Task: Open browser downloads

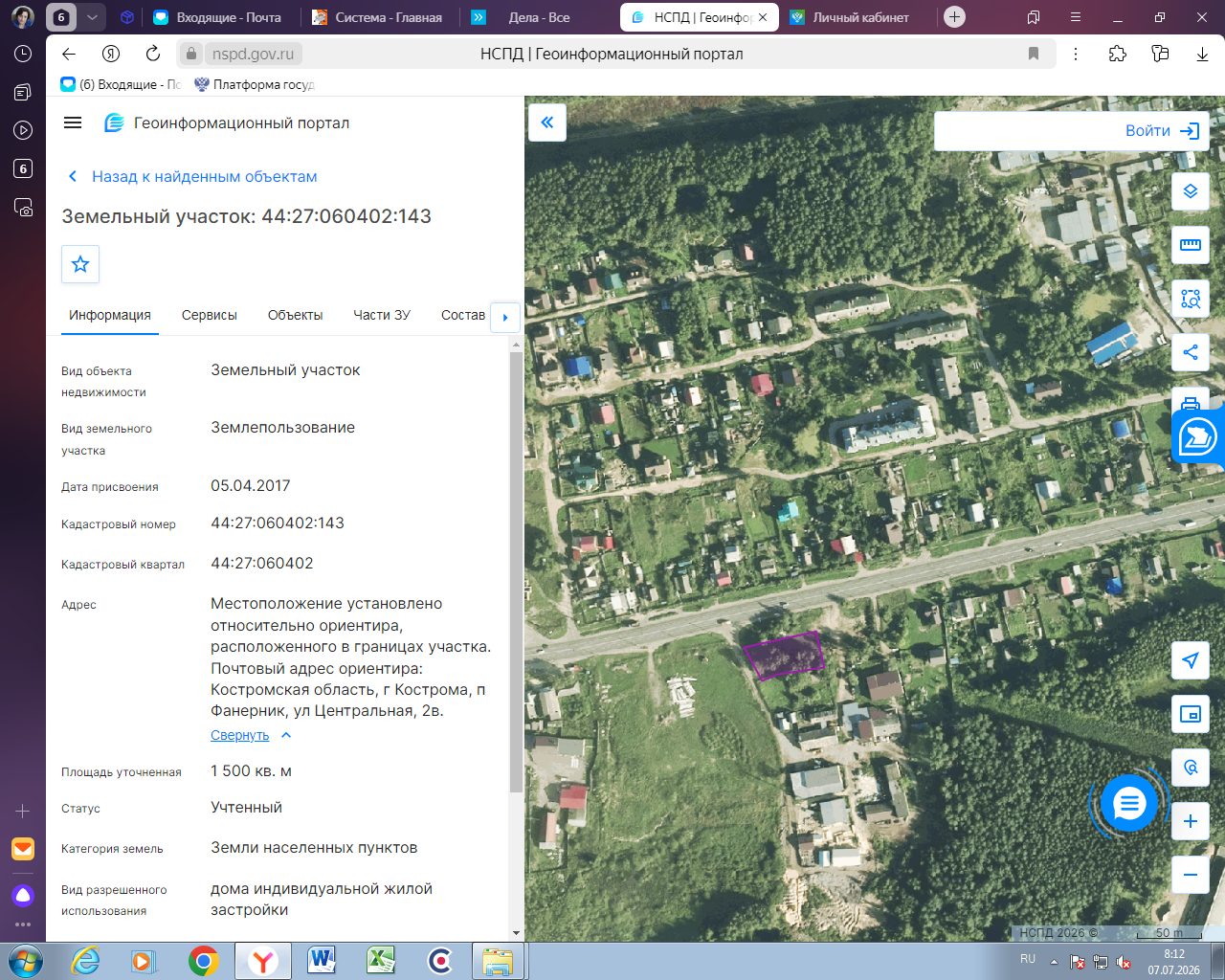Action: [1202, 54]
